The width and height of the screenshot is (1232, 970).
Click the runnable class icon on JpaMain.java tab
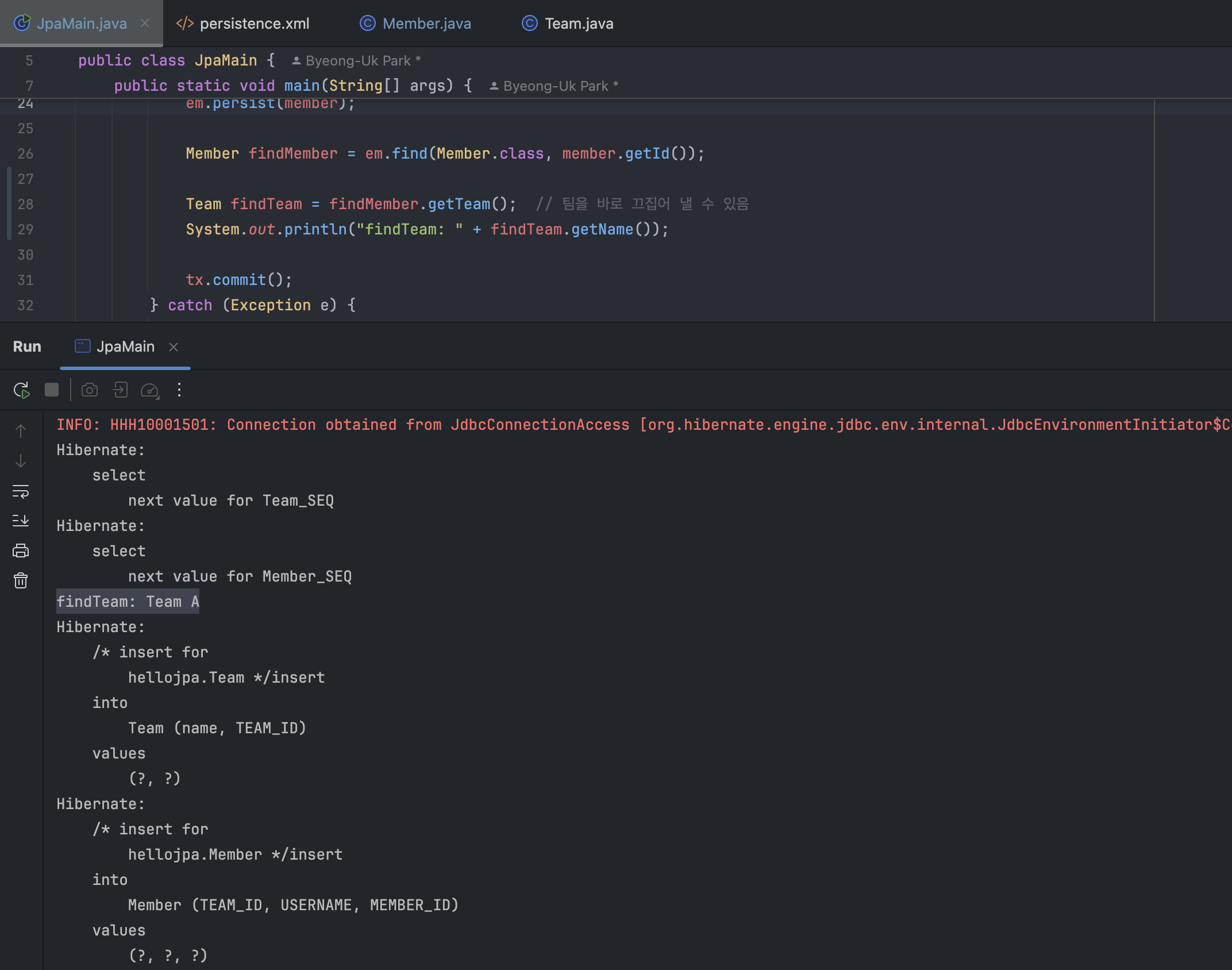click(22, 23)
